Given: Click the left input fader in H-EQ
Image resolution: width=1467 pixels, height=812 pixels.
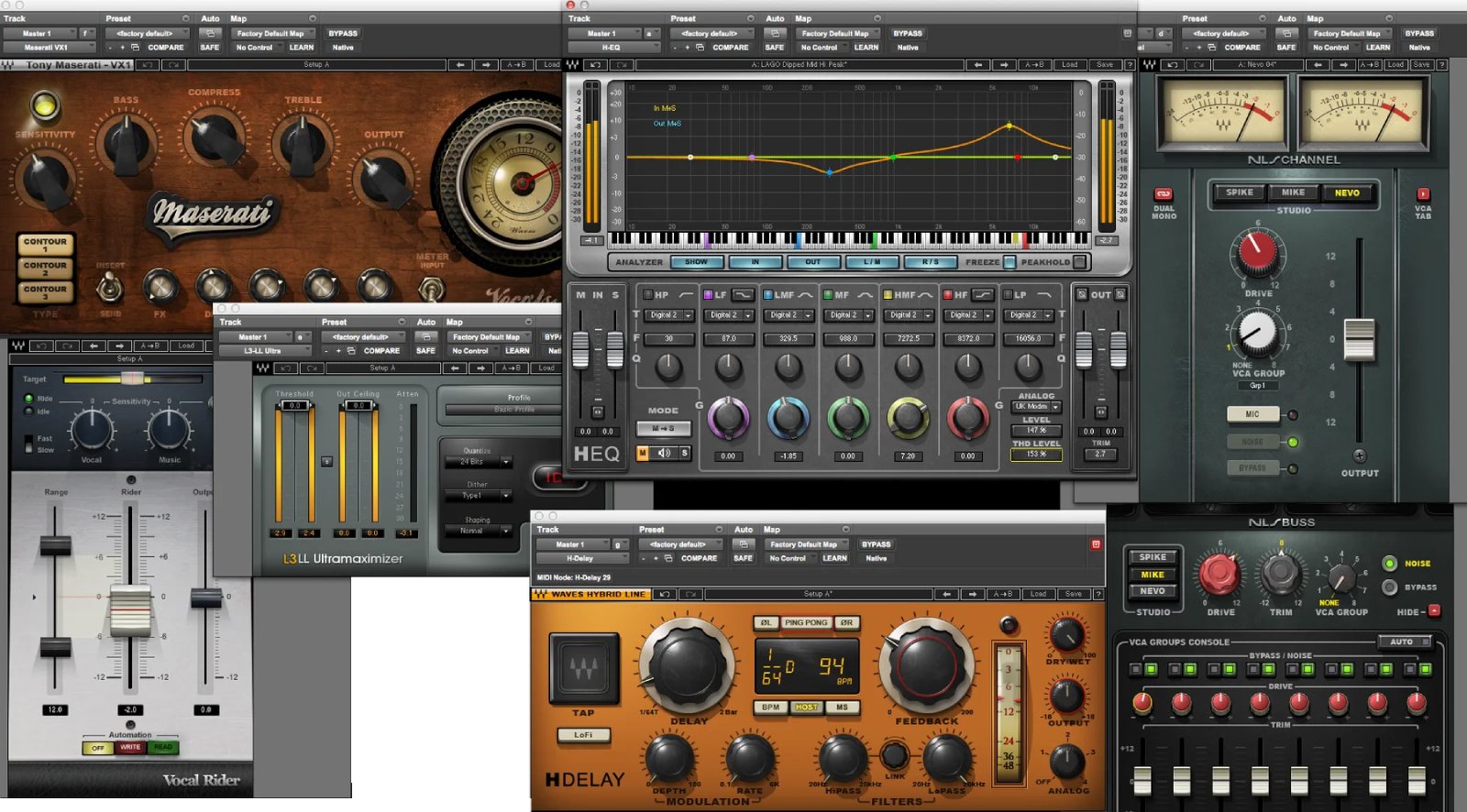Looking at the screenshot, I should point(580,350).
